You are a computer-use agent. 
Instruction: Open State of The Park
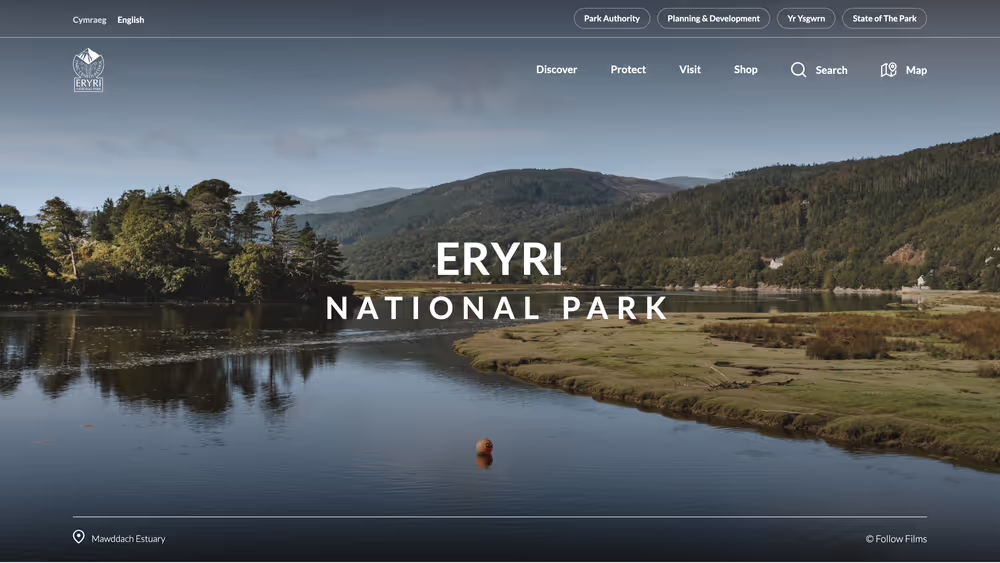[884, 18]
